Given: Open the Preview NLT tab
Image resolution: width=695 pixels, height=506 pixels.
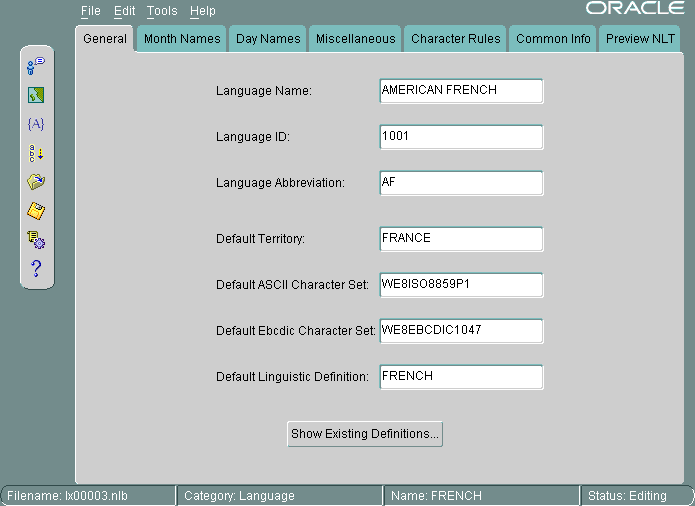Looking at the screenshot, I should (641, 39).
